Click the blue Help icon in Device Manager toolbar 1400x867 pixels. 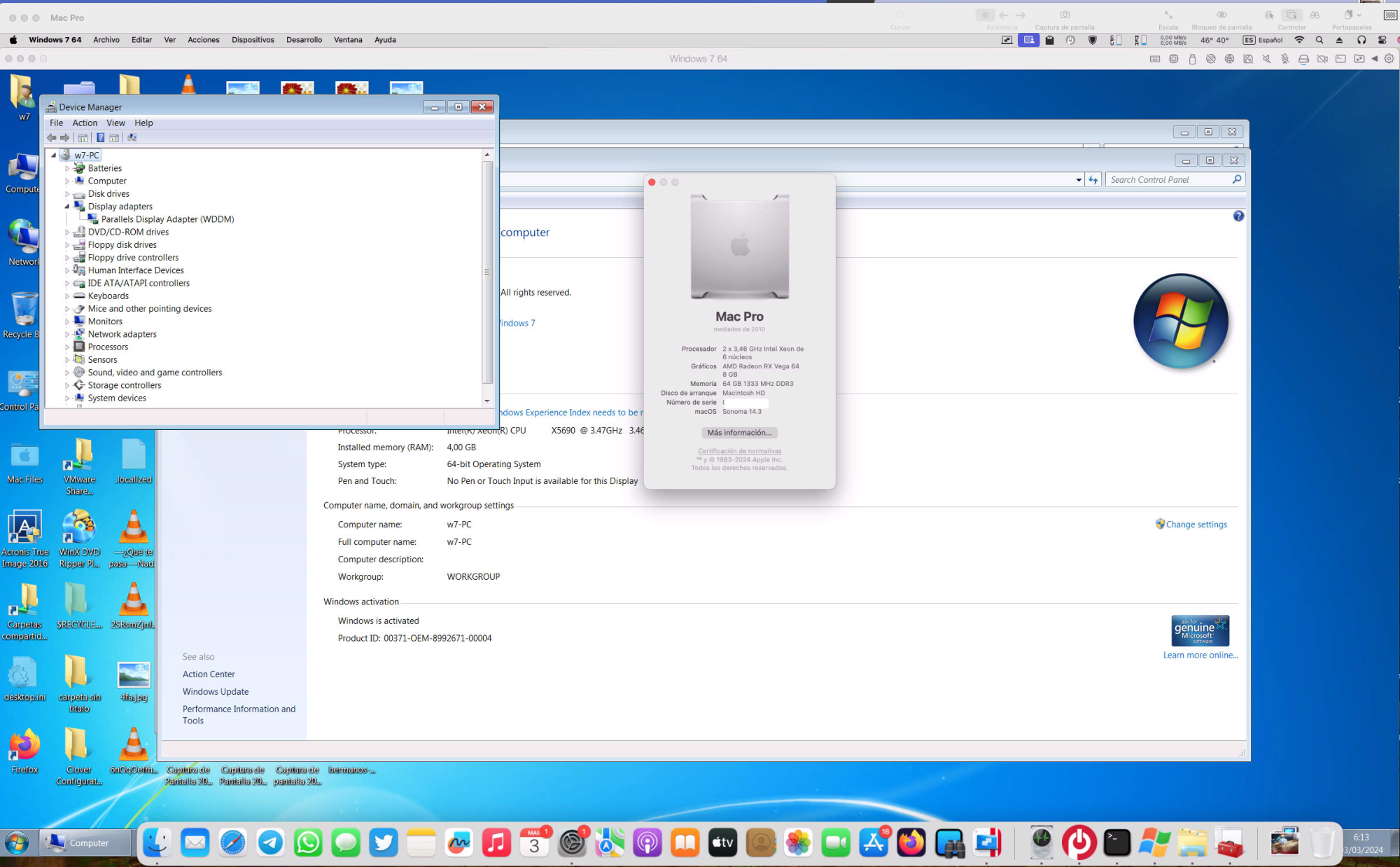[x=100, y=138]
